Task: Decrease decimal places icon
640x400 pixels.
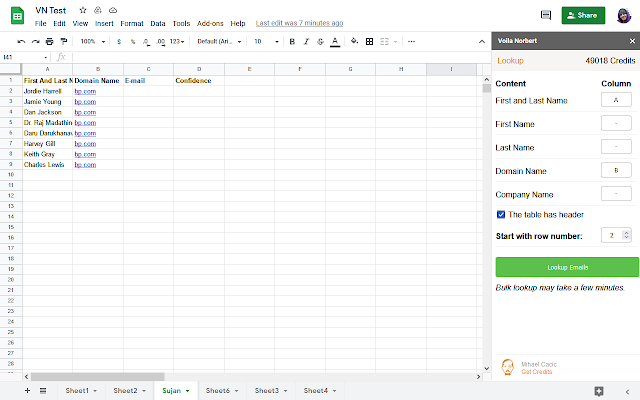Action: [x=146, y=42]
